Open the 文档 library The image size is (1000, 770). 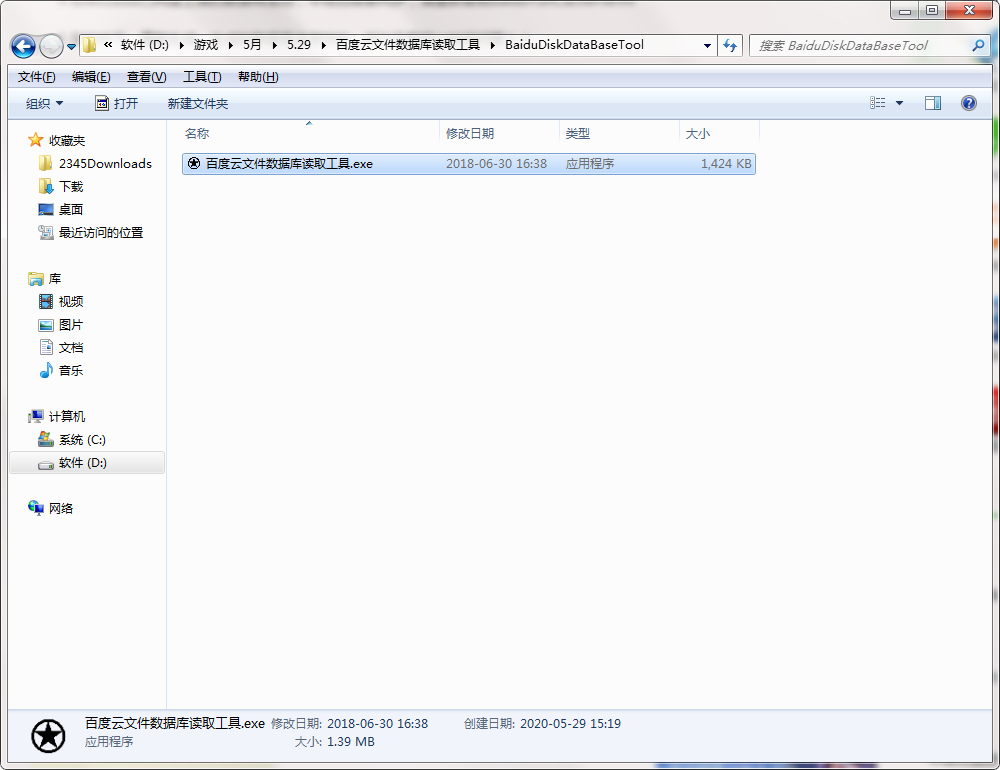tap(71, 348)
